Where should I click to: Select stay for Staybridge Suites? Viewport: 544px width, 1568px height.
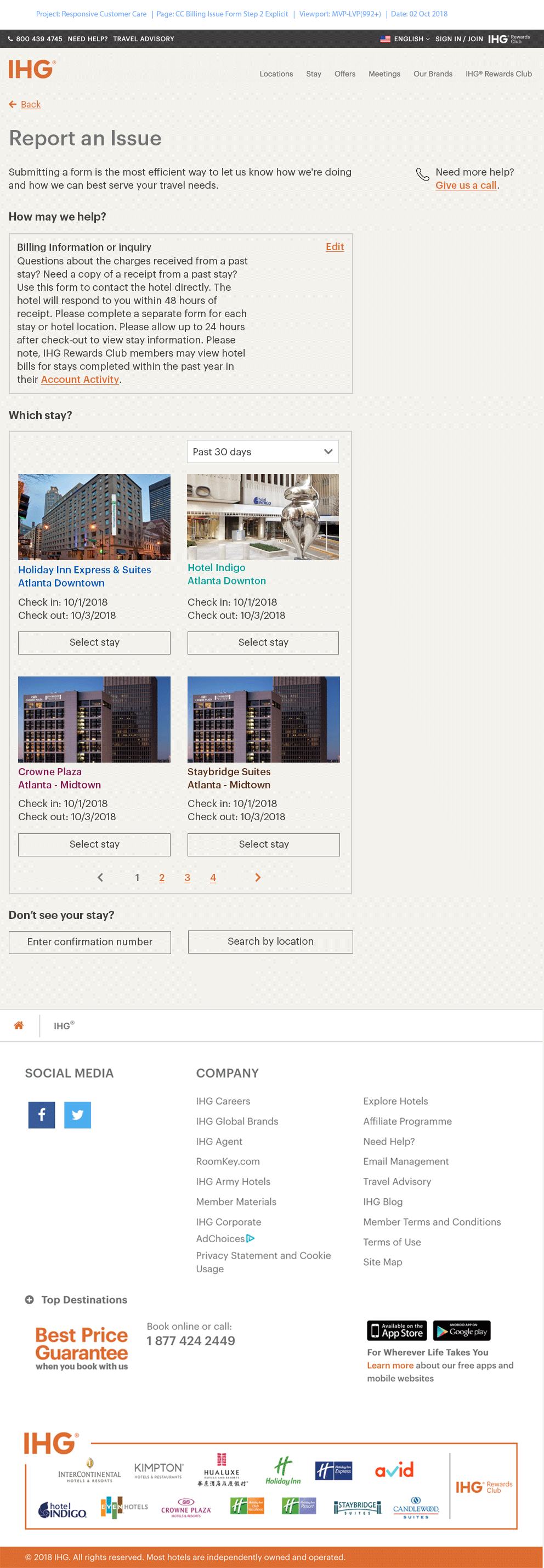coord(263,844)
